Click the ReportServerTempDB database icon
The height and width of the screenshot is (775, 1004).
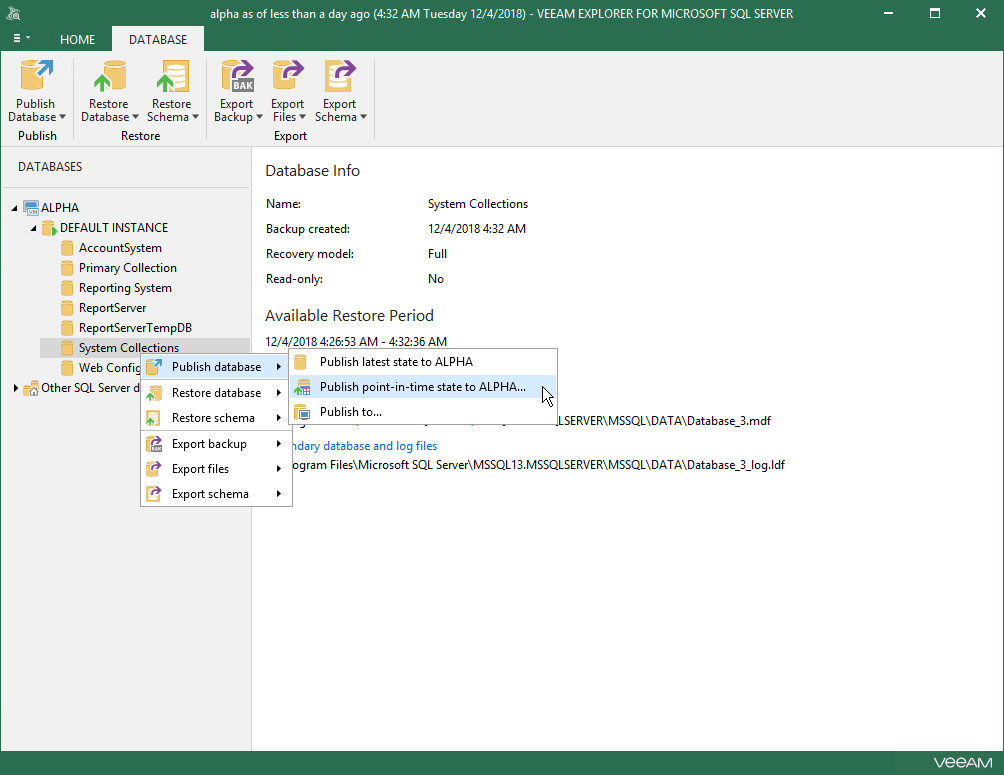67,328
